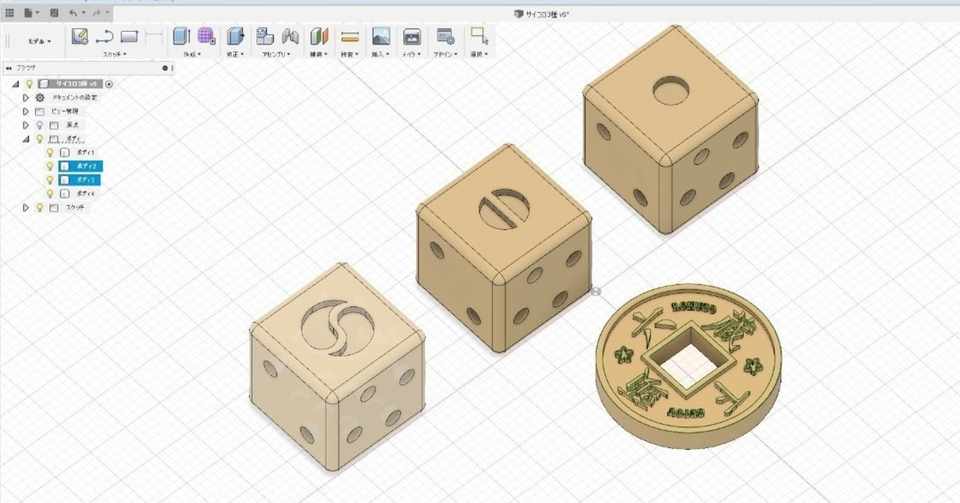This screenshot has width=960, height=503.
Task: Expand the ビュー管理 node
Action: [26, 111]
